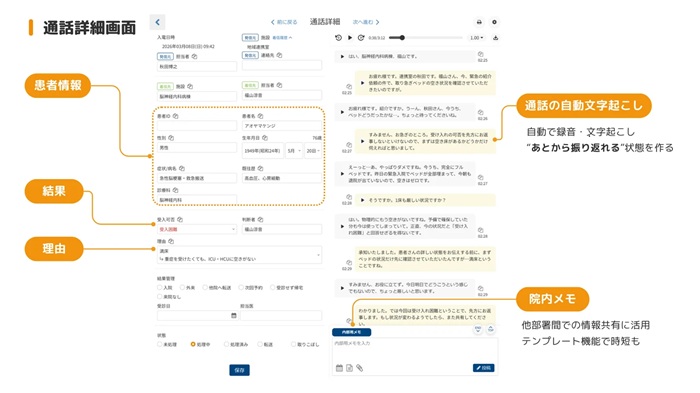Click the print icon in the header
Viewport: 700px width, 393px height.
coord(479,22)
